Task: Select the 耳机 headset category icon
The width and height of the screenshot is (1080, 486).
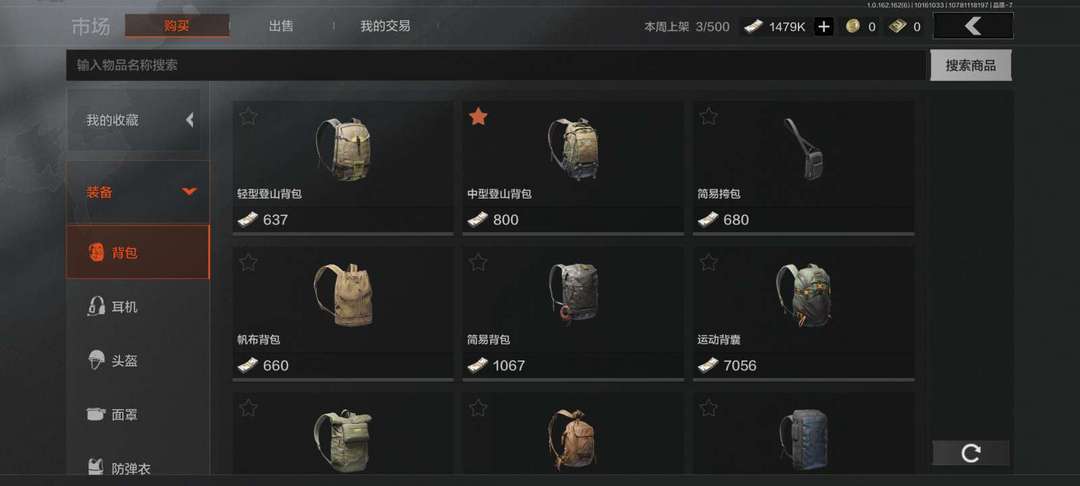Action: pyautogui.click(x=96, y=306)
